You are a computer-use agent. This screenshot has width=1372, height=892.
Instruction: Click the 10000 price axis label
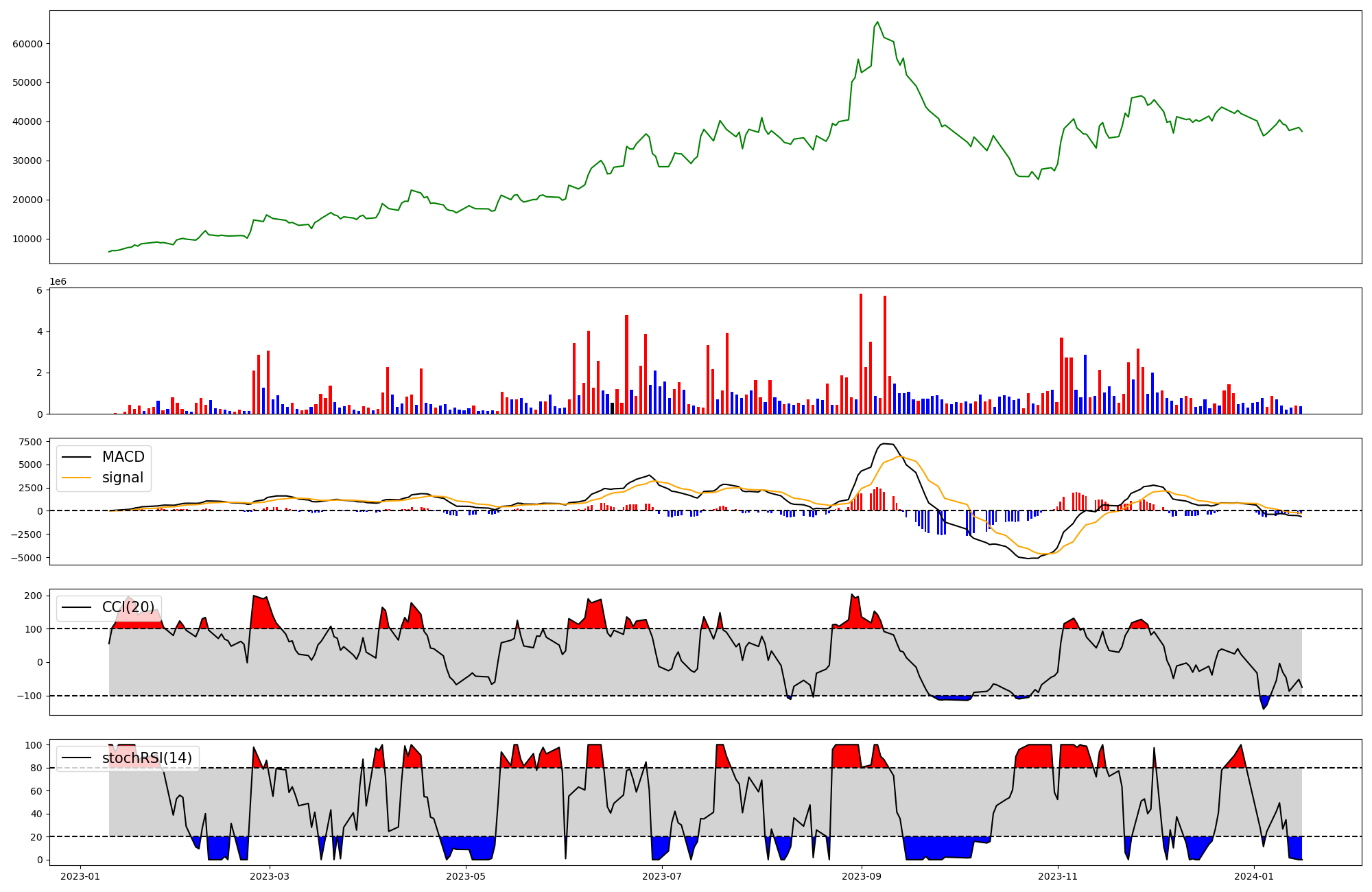click(x=27, y=239)
